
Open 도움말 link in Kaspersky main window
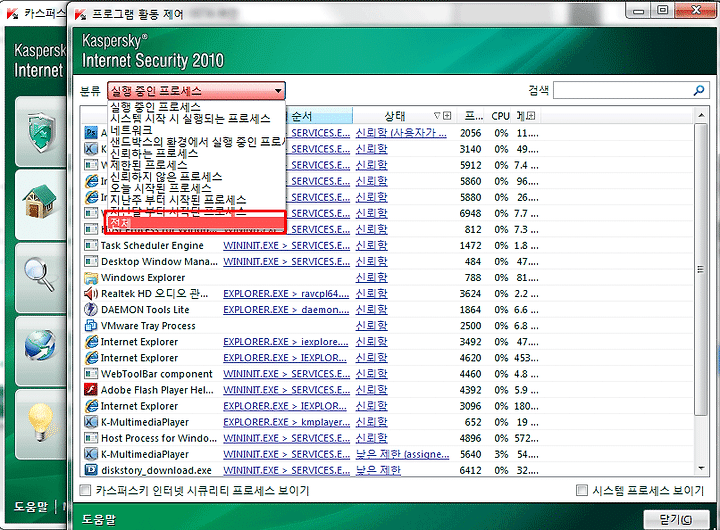tap(30, 506)
